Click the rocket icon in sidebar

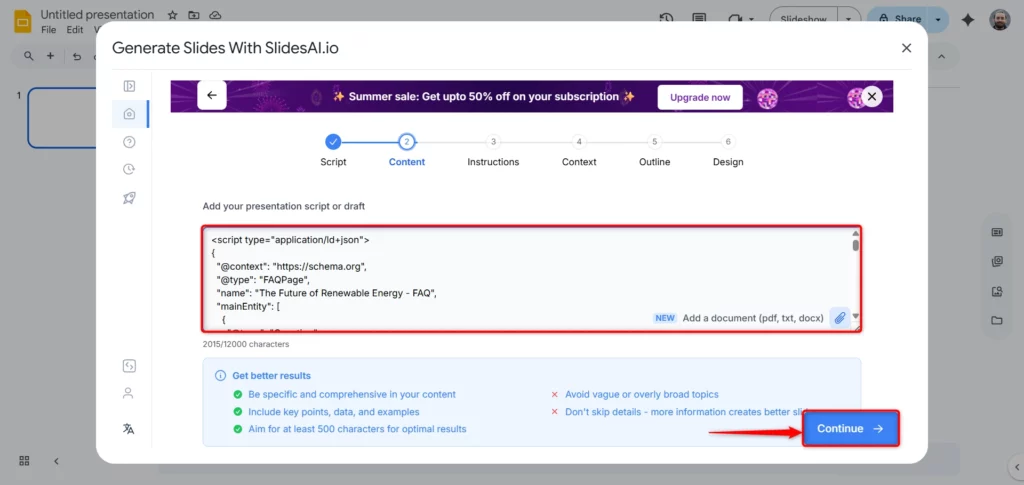pos(129,198)
